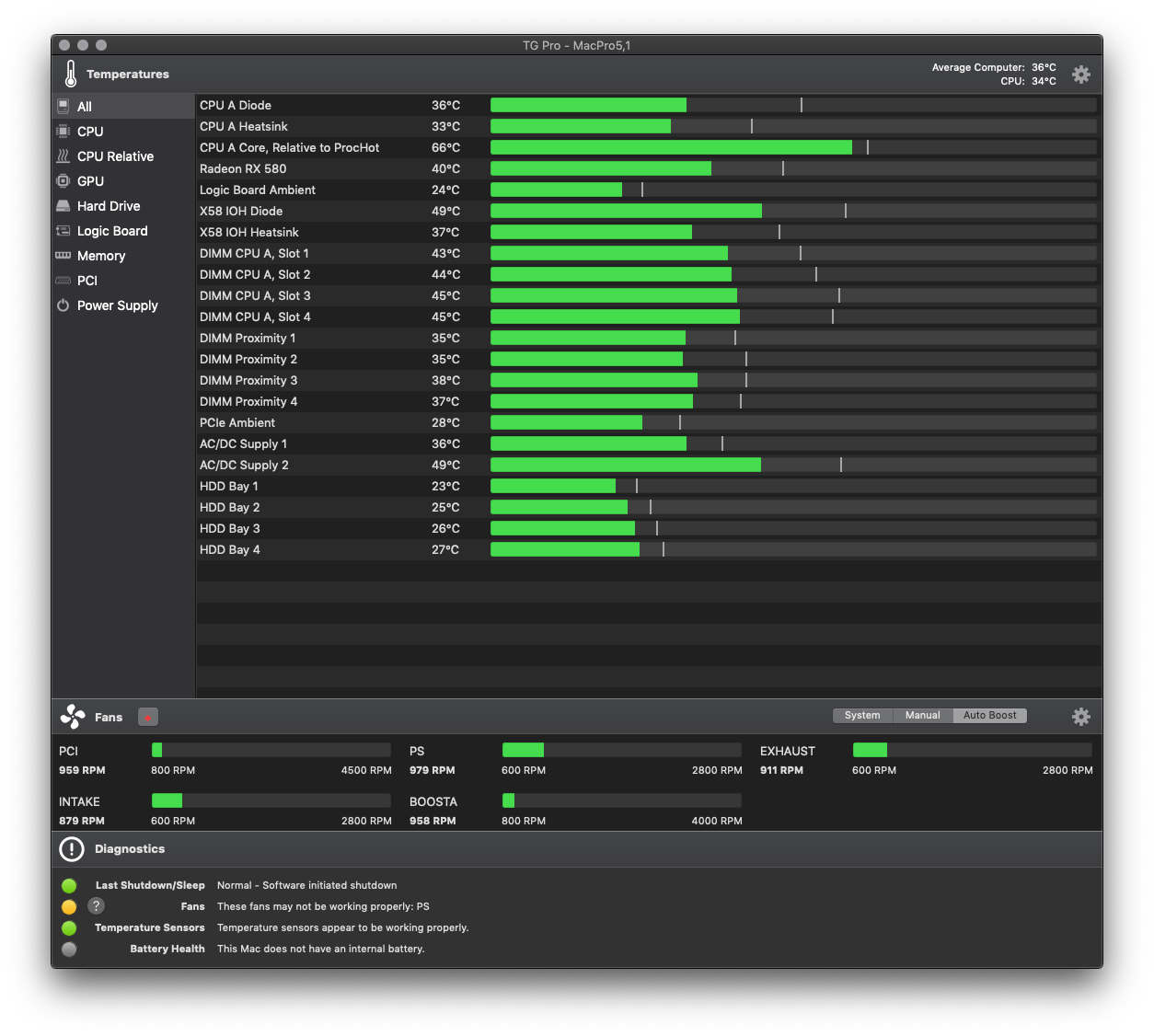
Task: Select the CPU category label
Action: (90, 132)
